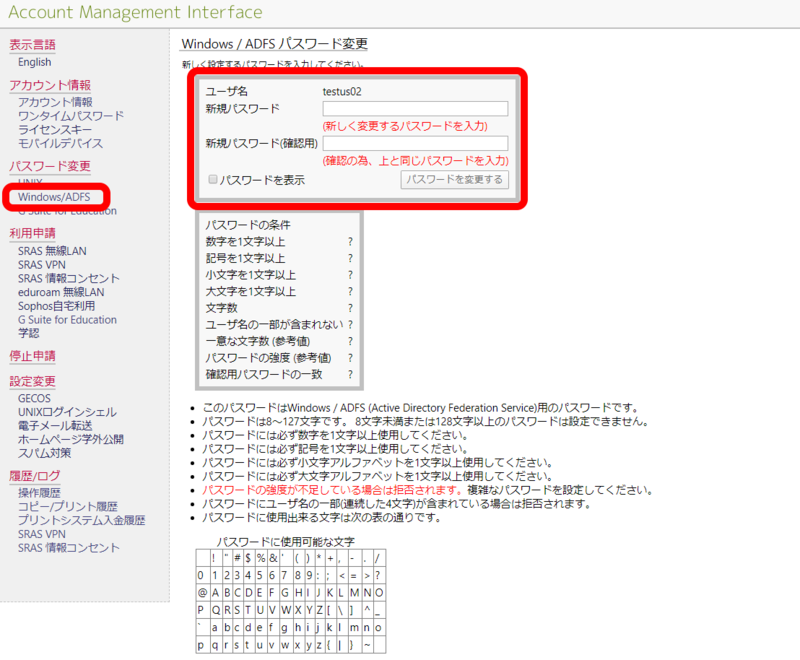Open SRAS 情報コンセント link under 履歴/ログ
800x660 pixels.
coord(68,548)
